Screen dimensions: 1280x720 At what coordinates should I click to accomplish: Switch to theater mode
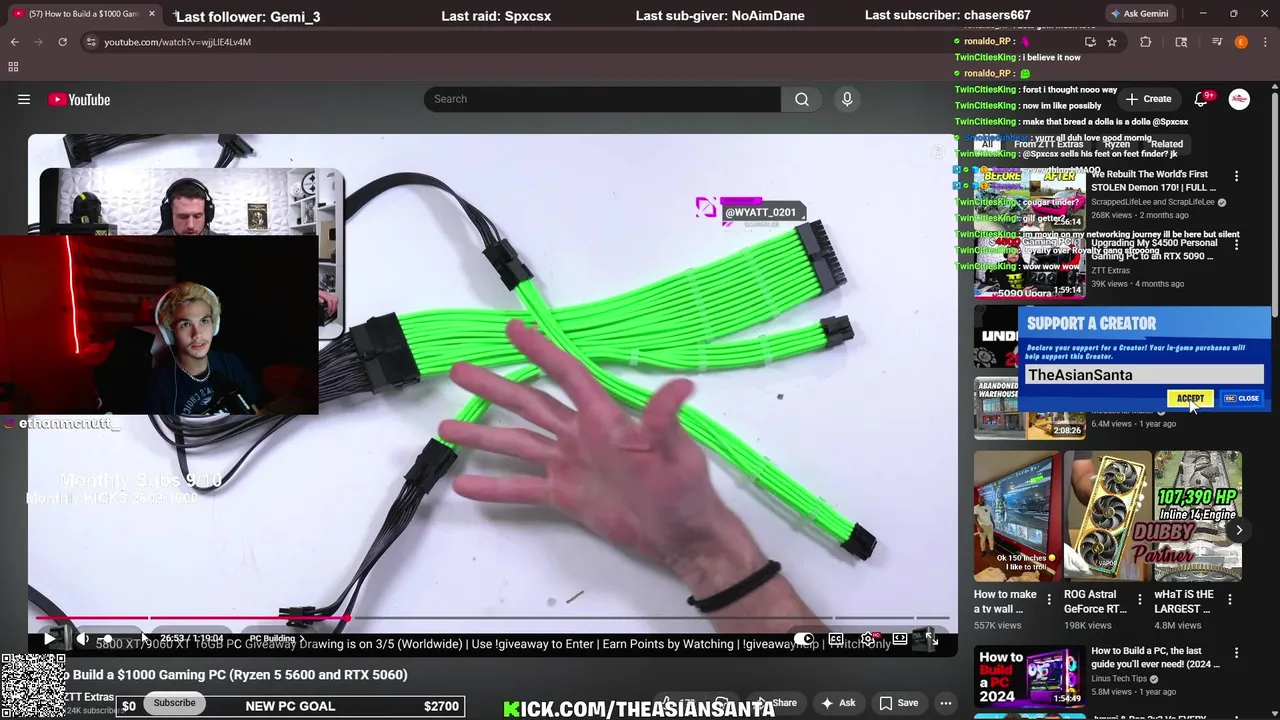click(x=900, y=638)
